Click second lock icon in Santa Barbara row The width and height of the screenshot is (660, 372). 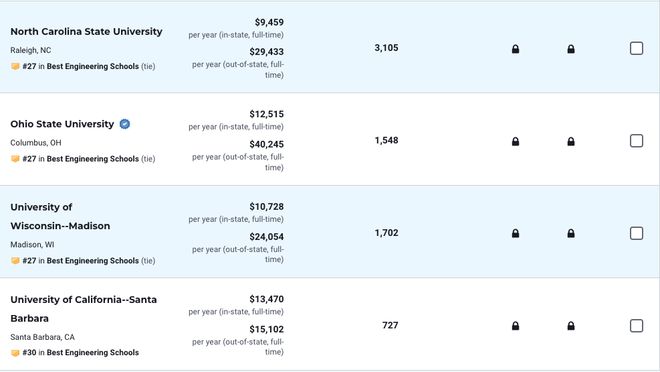coord(571,326)
